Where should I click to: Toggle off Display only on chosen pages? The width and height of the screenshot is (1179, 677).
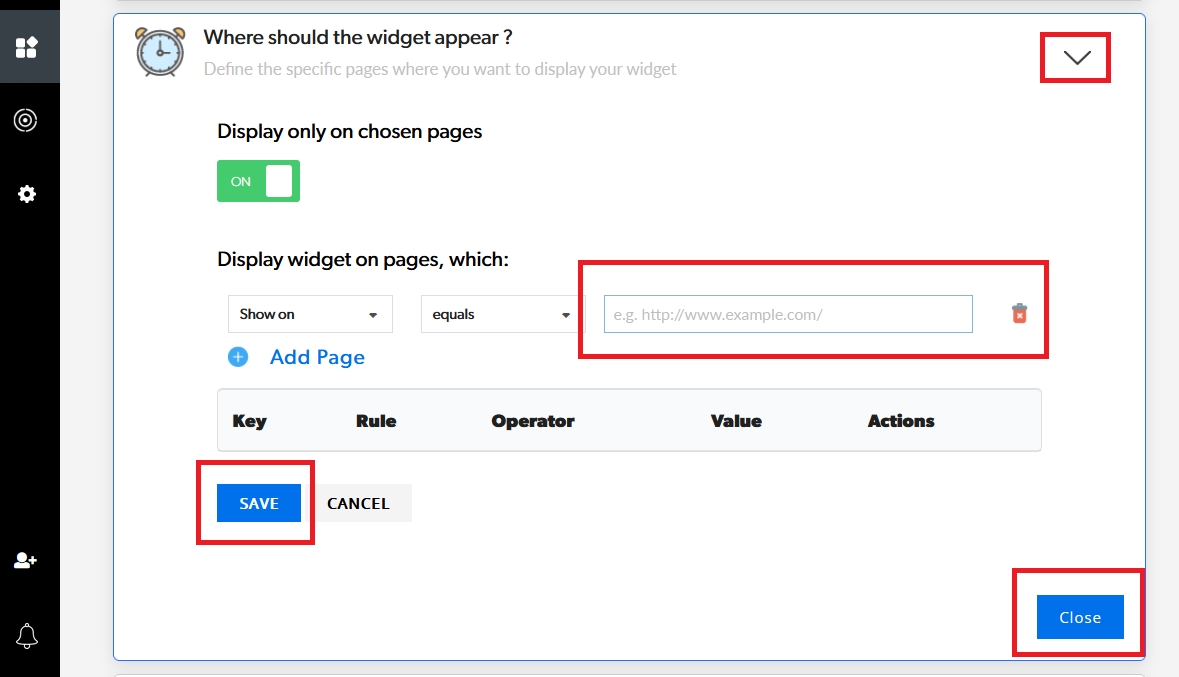(258, 181)
